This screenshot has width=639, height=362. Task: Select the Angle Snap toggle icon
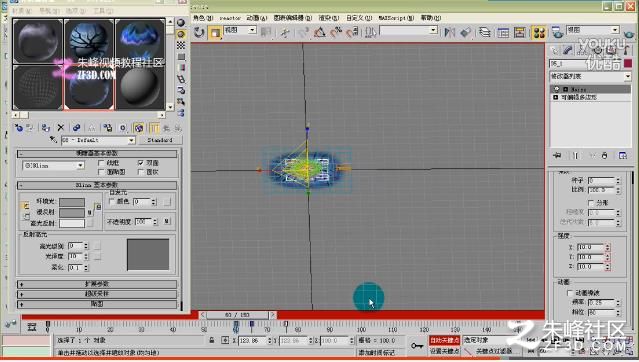point(320,32)
